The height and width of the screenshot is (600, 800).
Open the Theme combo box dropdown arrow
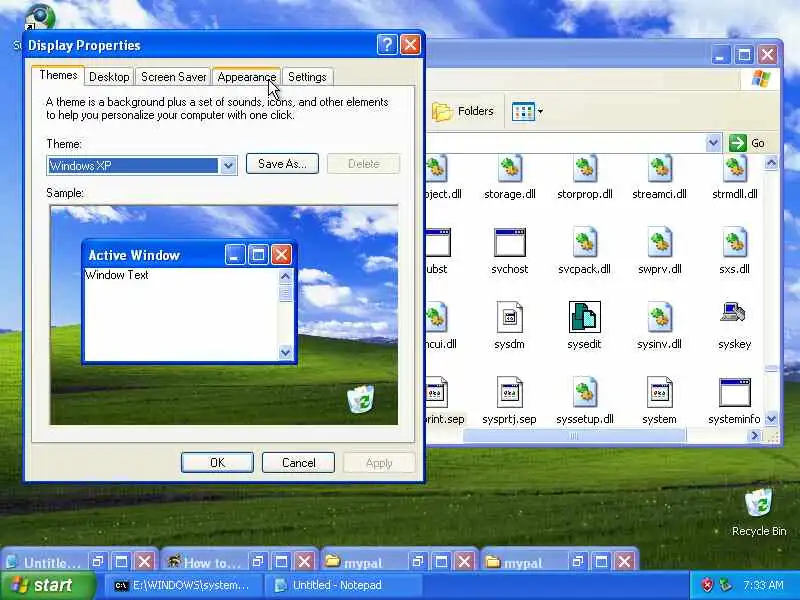point(228,165)
